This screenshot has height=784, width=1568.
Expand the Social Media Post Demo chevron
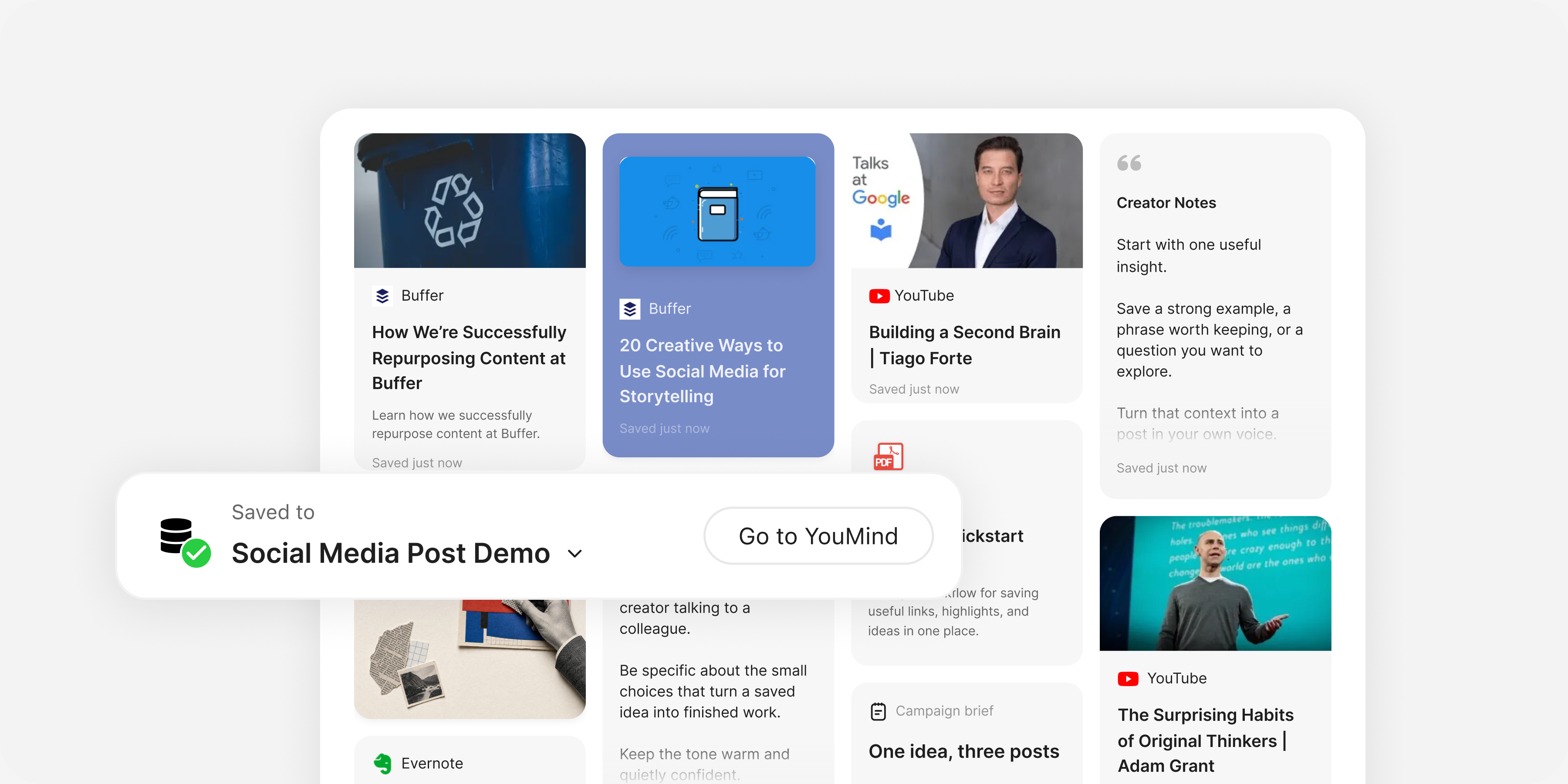click(574, 554)
